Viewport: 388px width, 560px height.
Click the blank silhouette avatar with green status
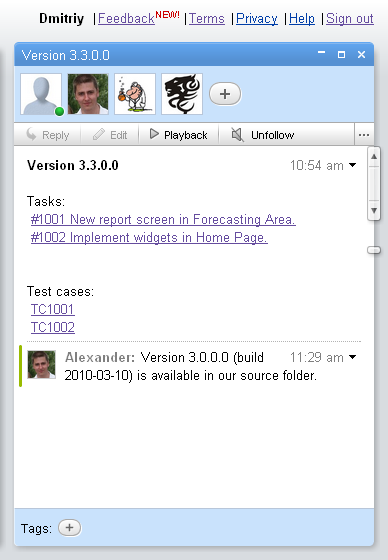click(x=41, y=94)
